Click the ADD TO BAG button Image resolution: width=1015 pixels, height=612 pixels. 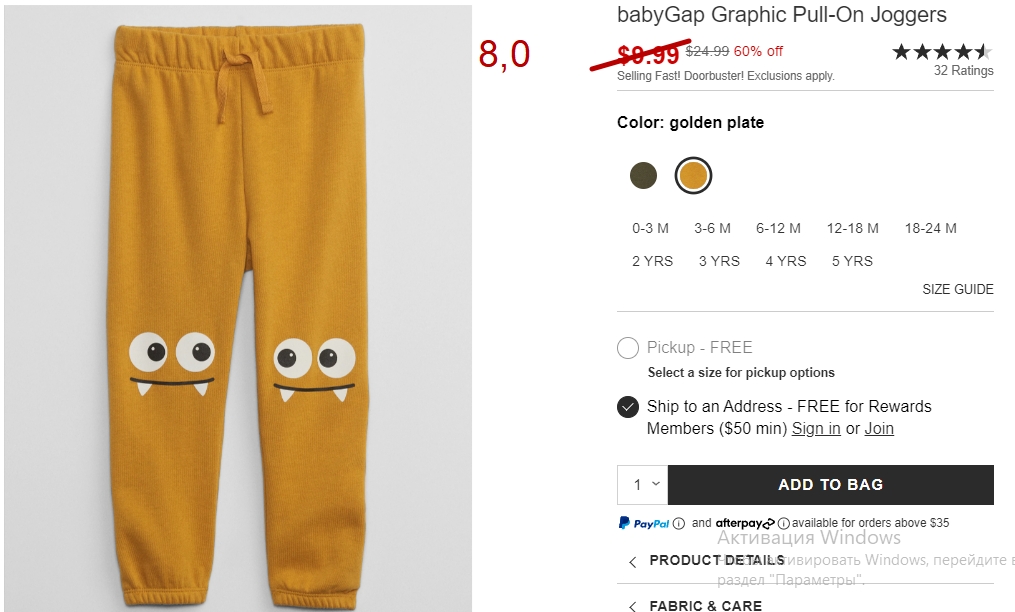click(x=830, y=485)
